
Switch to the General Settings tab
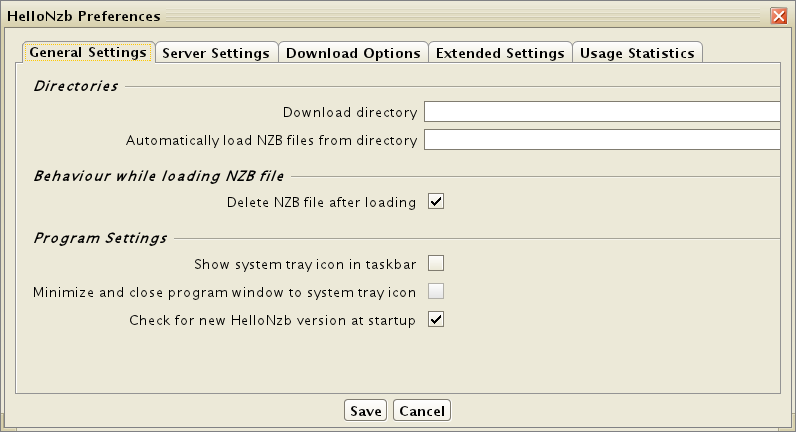(88, 52)
